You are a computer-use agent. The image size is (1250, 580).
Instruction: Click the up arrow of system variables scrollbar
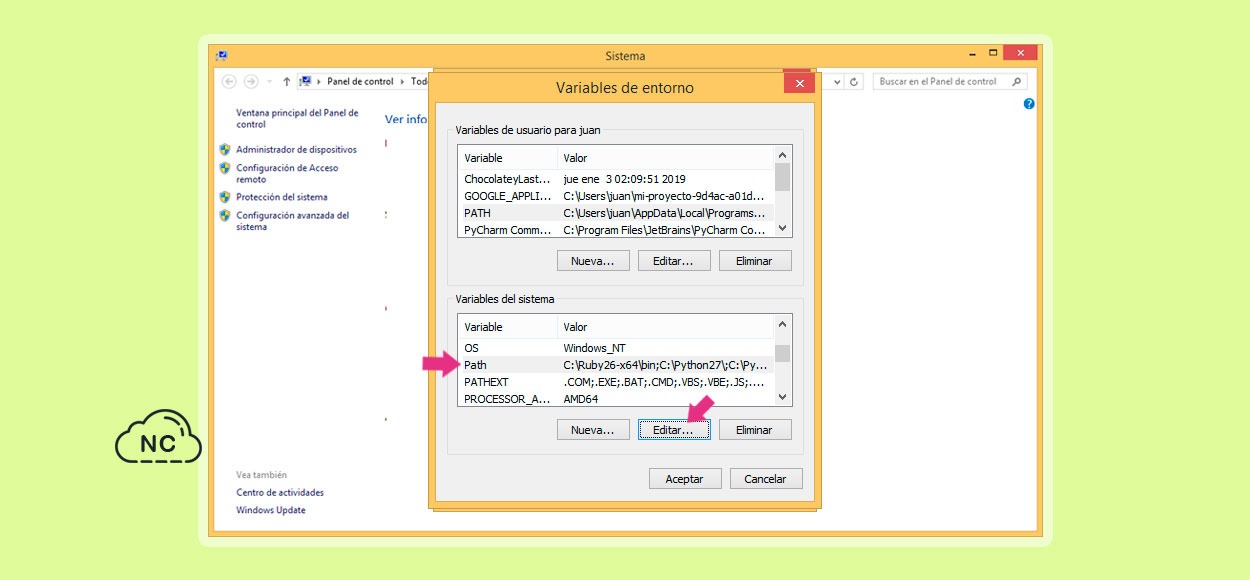tap(783, 324)
